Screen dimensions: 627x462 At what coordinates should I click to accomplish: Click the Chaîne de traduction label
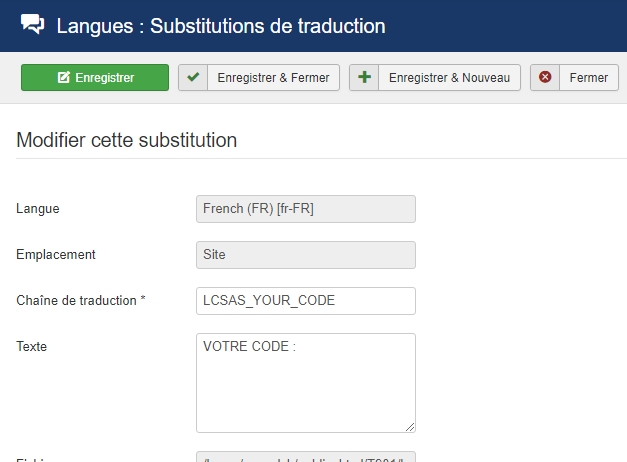pos(81,301)
